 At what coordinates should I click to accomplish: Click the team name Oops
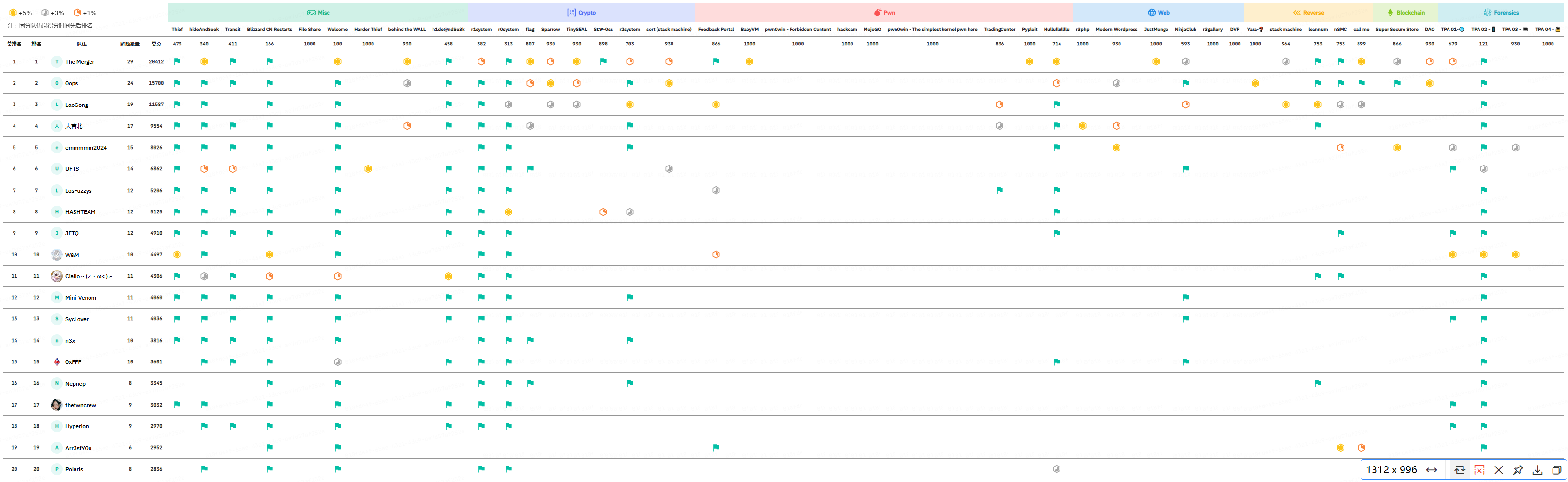pos(71,83)
